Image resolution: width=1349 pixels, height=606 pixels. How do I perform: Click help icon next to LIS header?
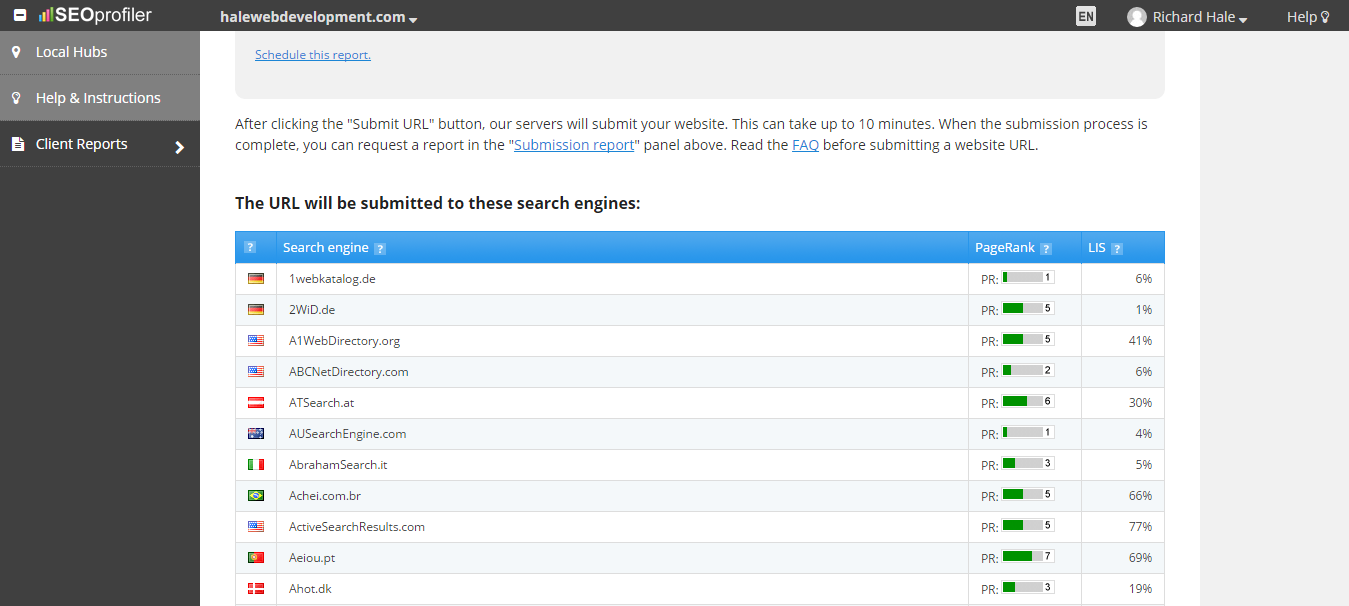point(1117,248)
